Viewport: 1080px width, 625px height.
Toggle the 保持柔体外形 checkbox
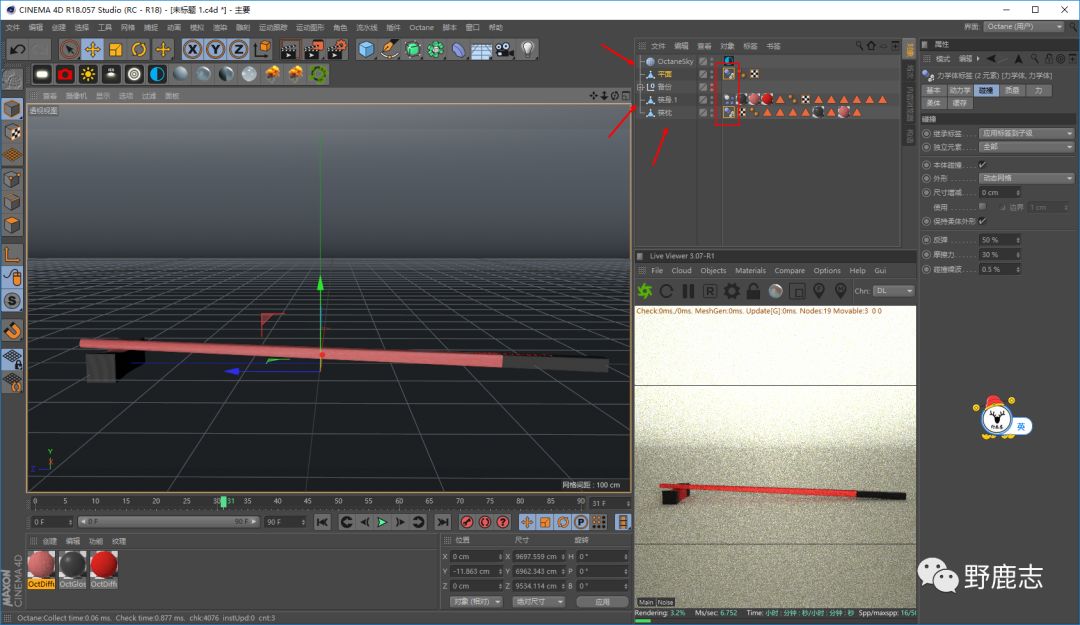click(982, 220)
